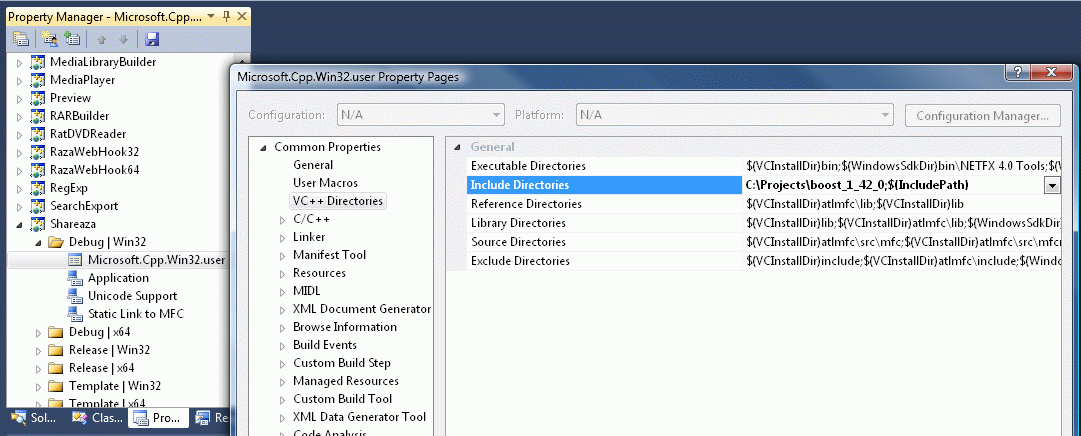Select the Linker category in properties tree
The height and width of the screenshot is (436, 1081).
coord(308,237)
